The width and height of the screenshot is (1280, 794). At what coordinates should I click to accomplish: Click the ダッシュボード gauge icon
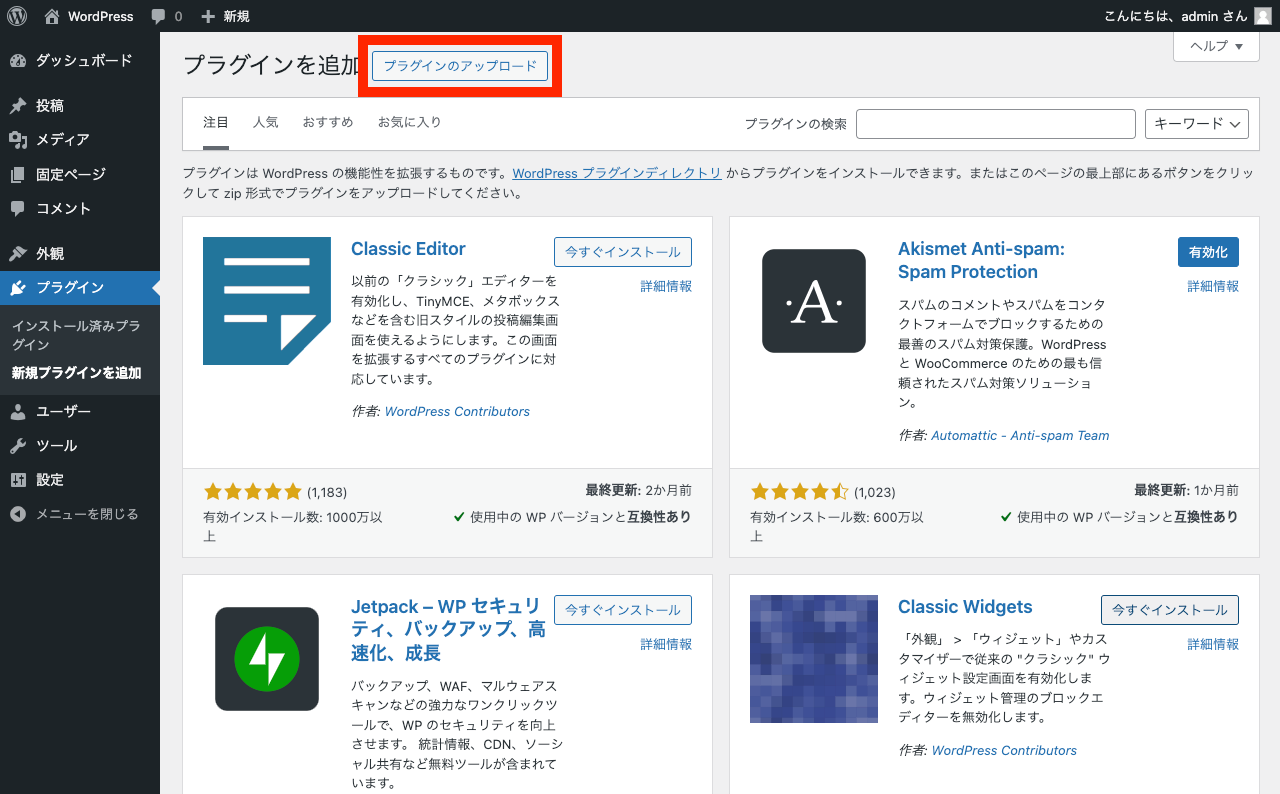[x=18, y=61]
